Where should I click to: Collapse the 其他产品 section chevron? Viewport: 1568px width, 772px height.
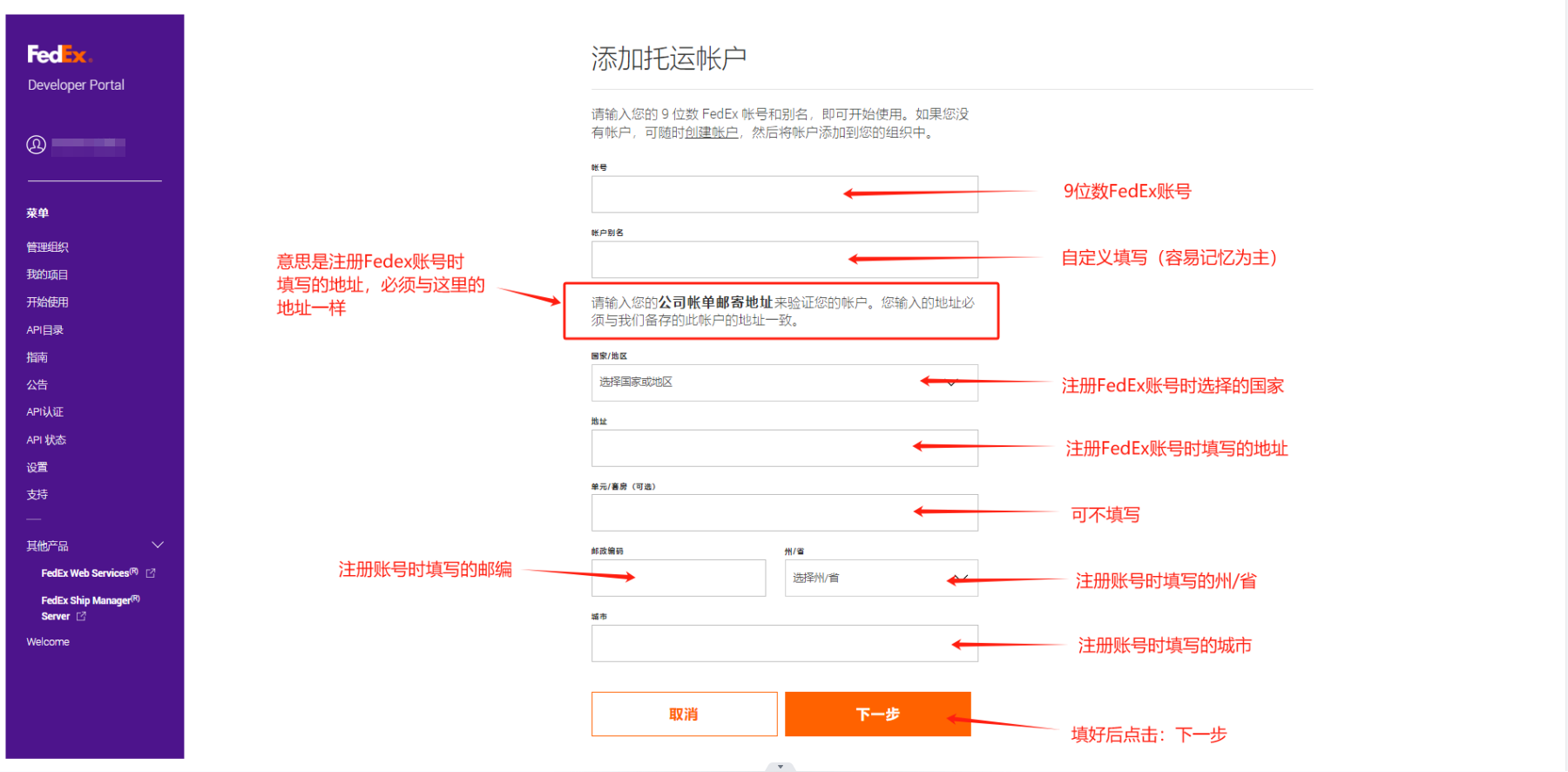(x=158, y=545)
